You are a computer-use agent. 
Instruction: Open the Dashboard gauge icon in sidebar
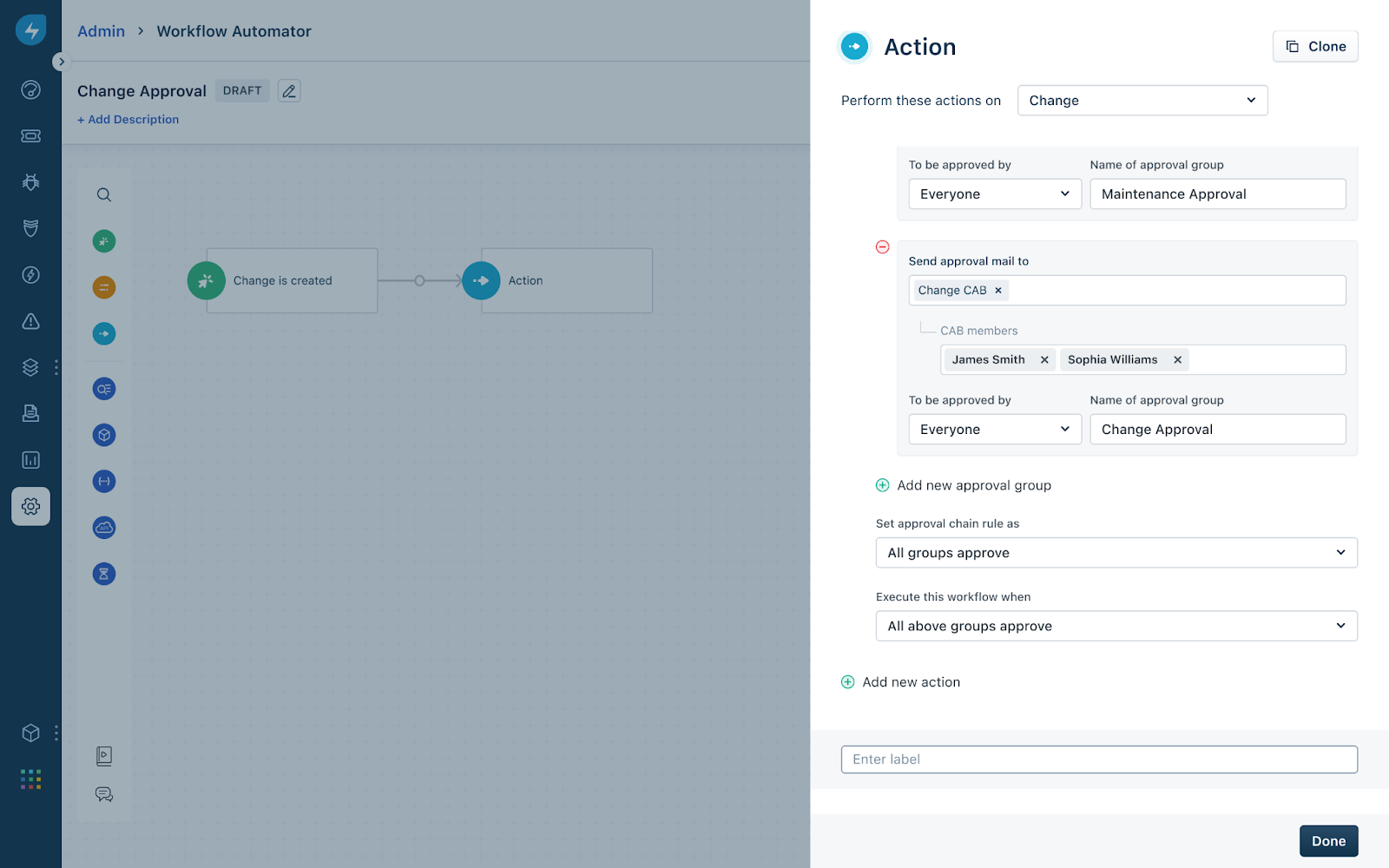[30, 89]
